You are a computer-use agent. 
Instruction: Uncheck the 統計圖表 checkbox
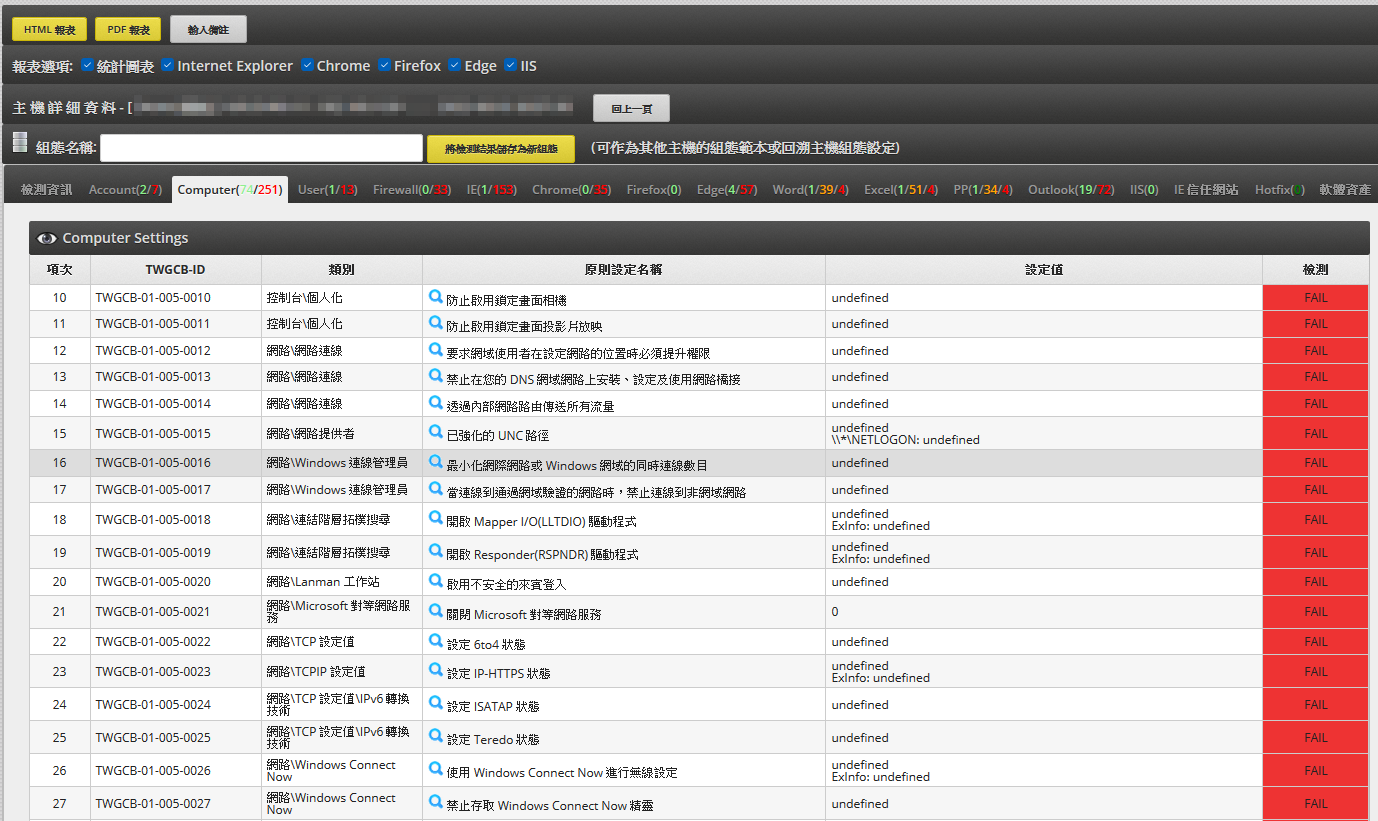(88, 65)
